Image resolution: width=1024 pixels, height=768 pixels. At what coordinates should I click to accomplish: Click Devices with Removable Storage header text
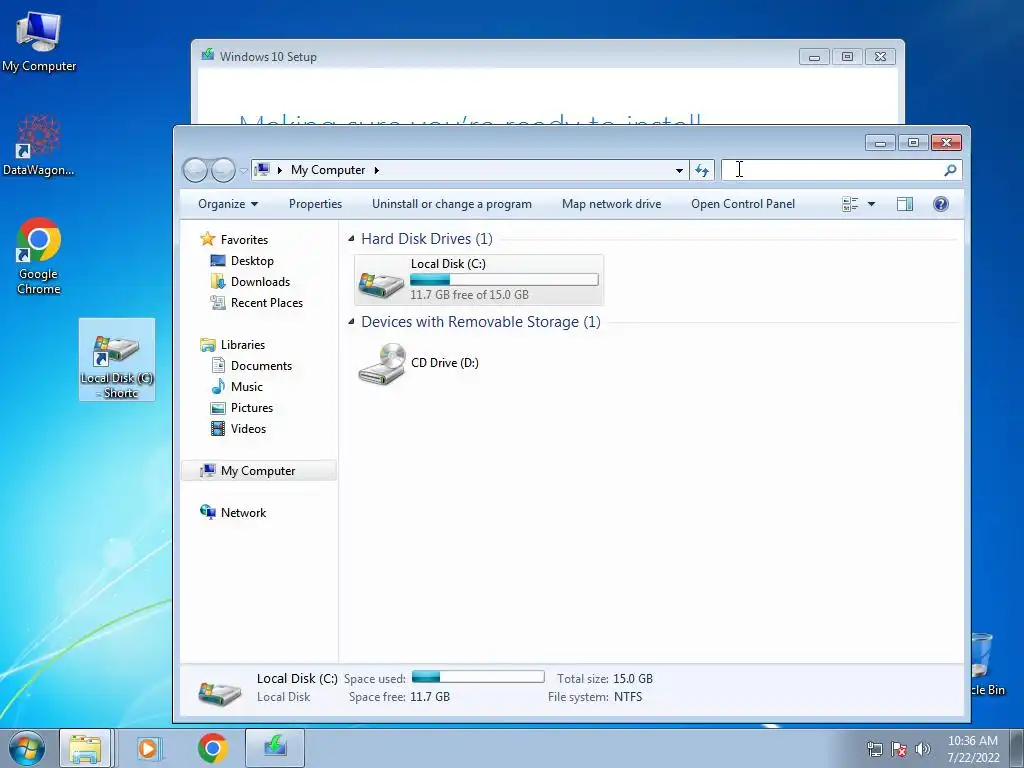coord(481,322)
